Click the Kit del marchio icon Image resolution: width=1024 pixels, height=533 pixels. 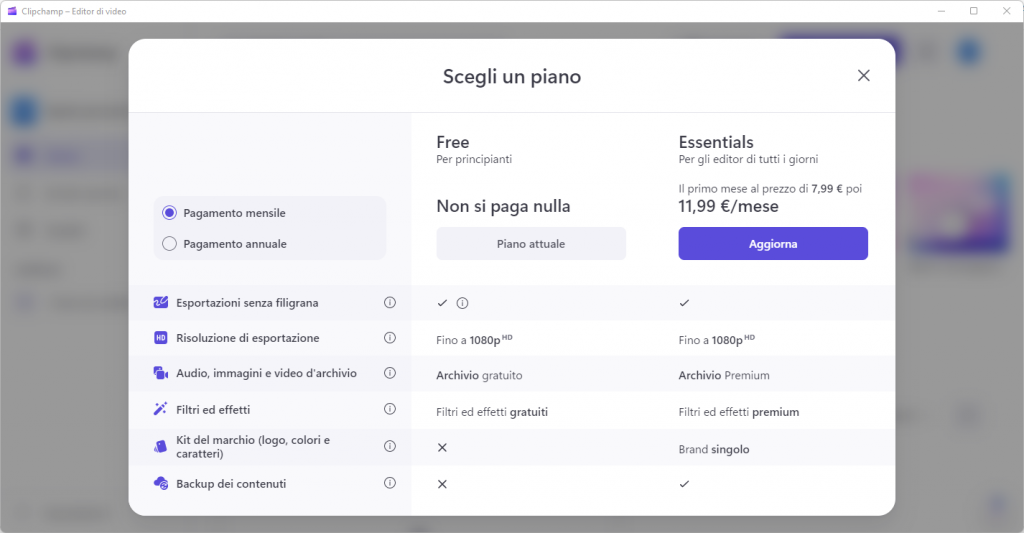pyautogui.click(x=161, y=447)
